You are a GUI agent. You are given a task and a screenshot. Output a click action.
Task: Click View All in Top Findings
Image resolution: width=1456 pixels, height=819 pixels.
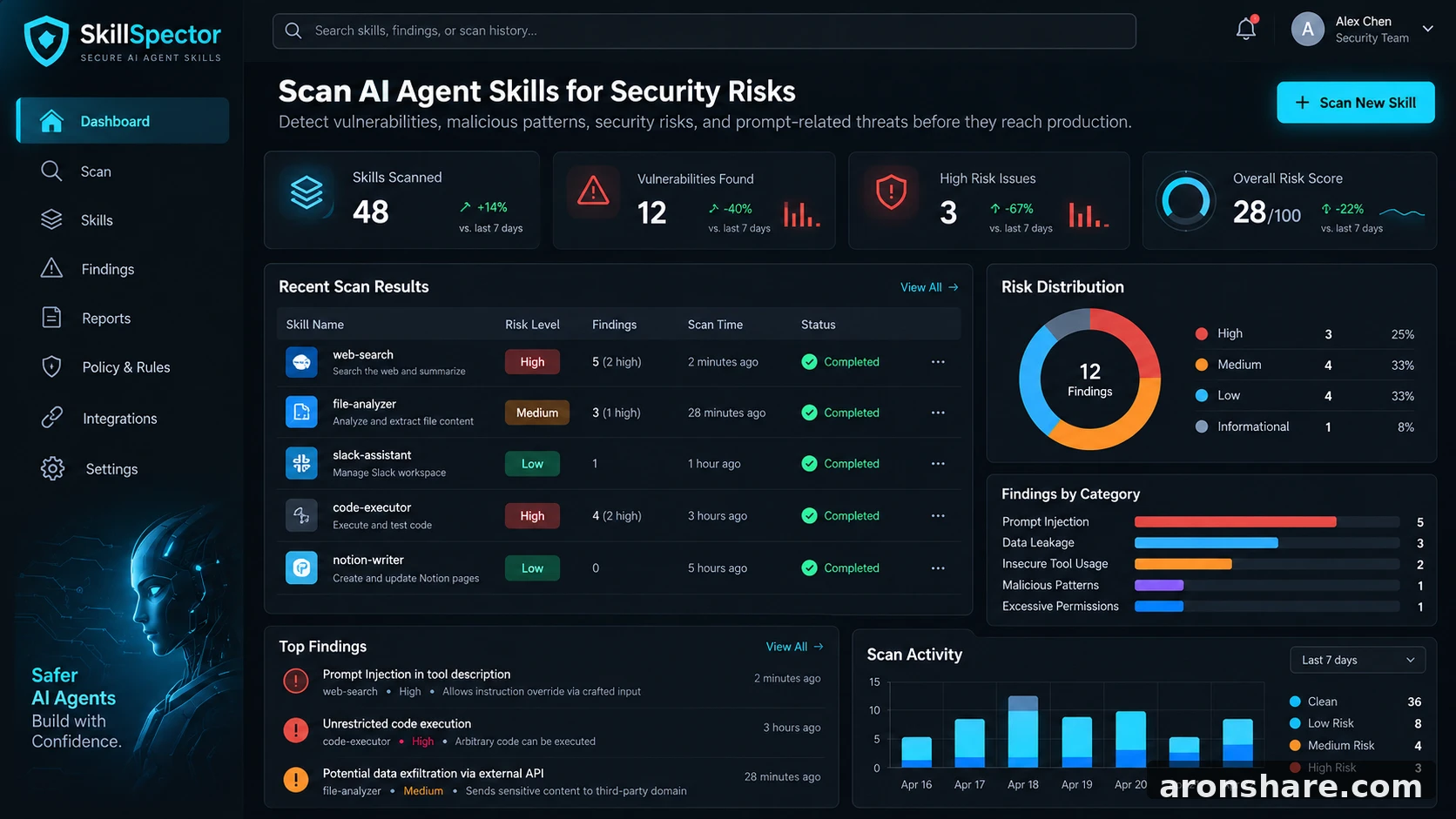coord(794,647)
